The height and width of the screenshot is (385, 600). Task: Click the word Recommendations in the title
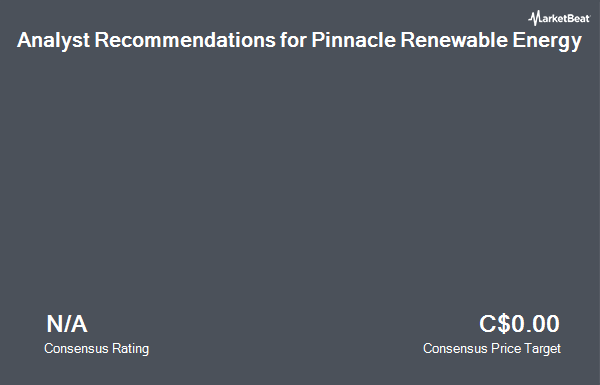[185, 39]
